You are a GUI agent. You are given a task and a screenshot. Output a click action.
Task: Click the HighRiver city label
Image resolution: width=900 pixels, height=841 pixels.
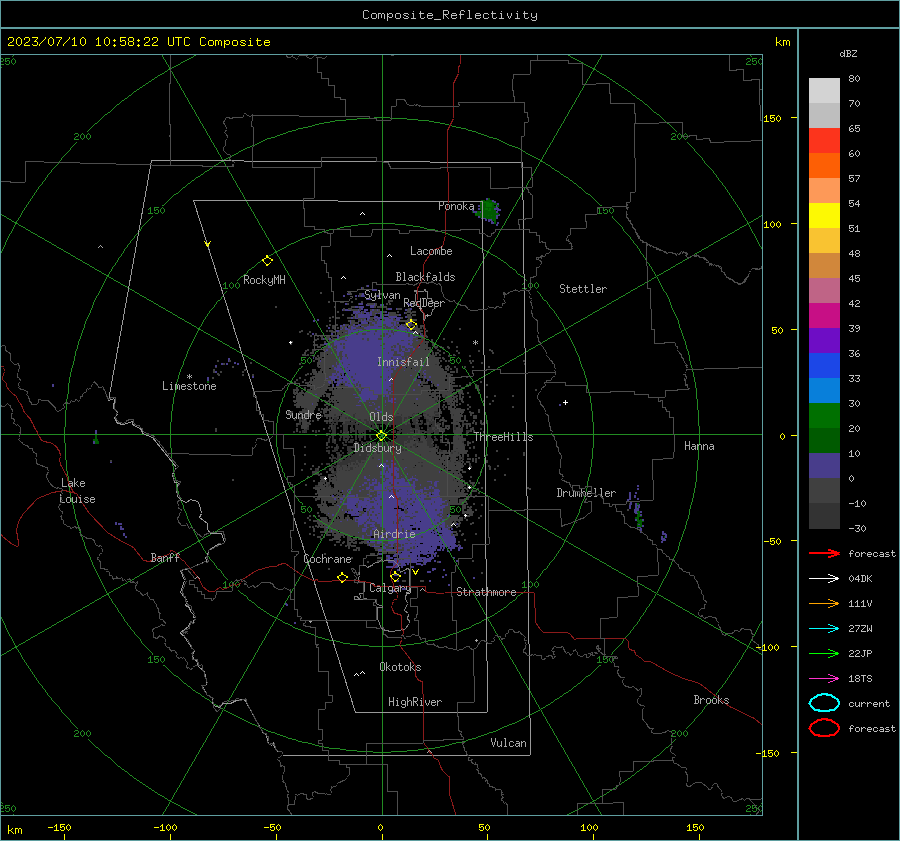tap(415, 702)
